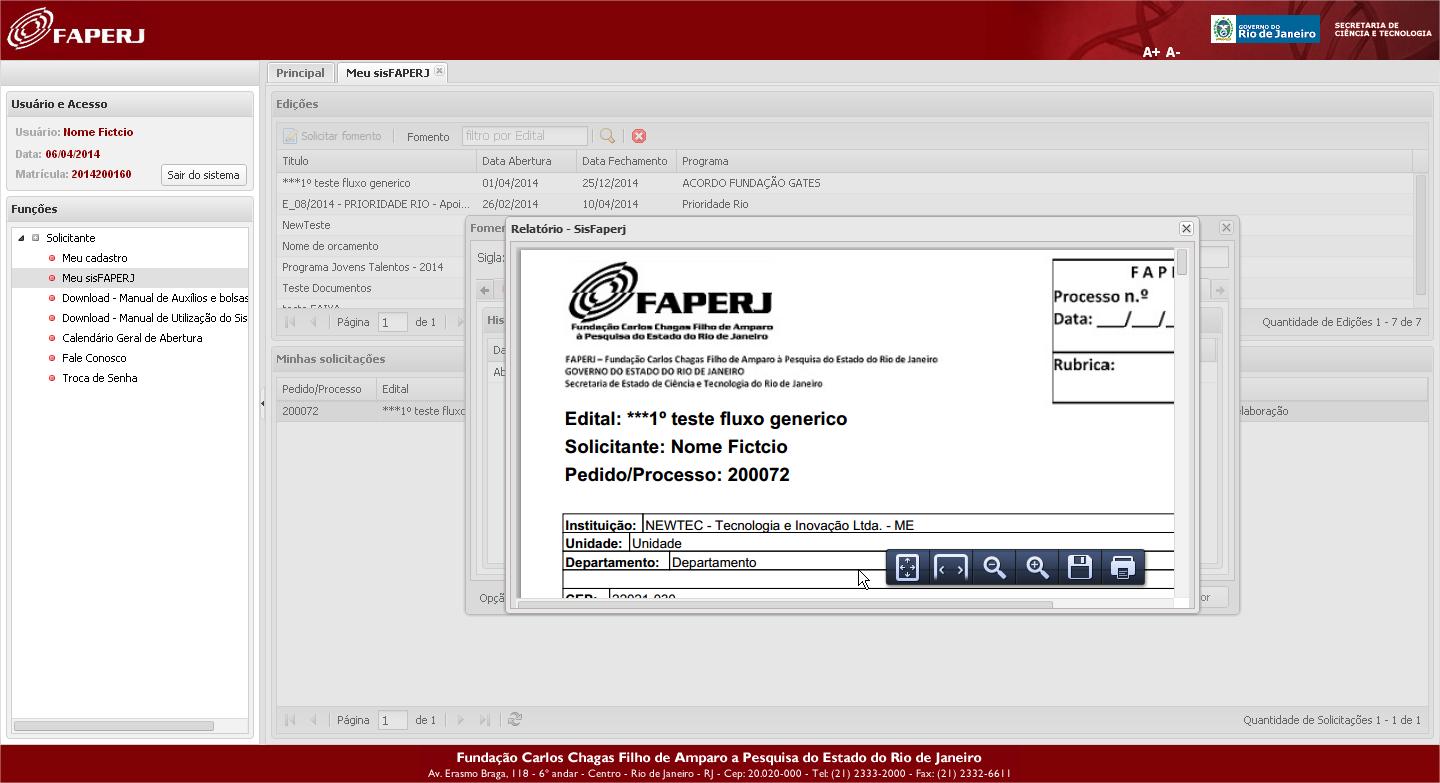Go to previous page in Minhas solicitações pager
Viewport: 1440px width, 783px height.
pos(314,720)
